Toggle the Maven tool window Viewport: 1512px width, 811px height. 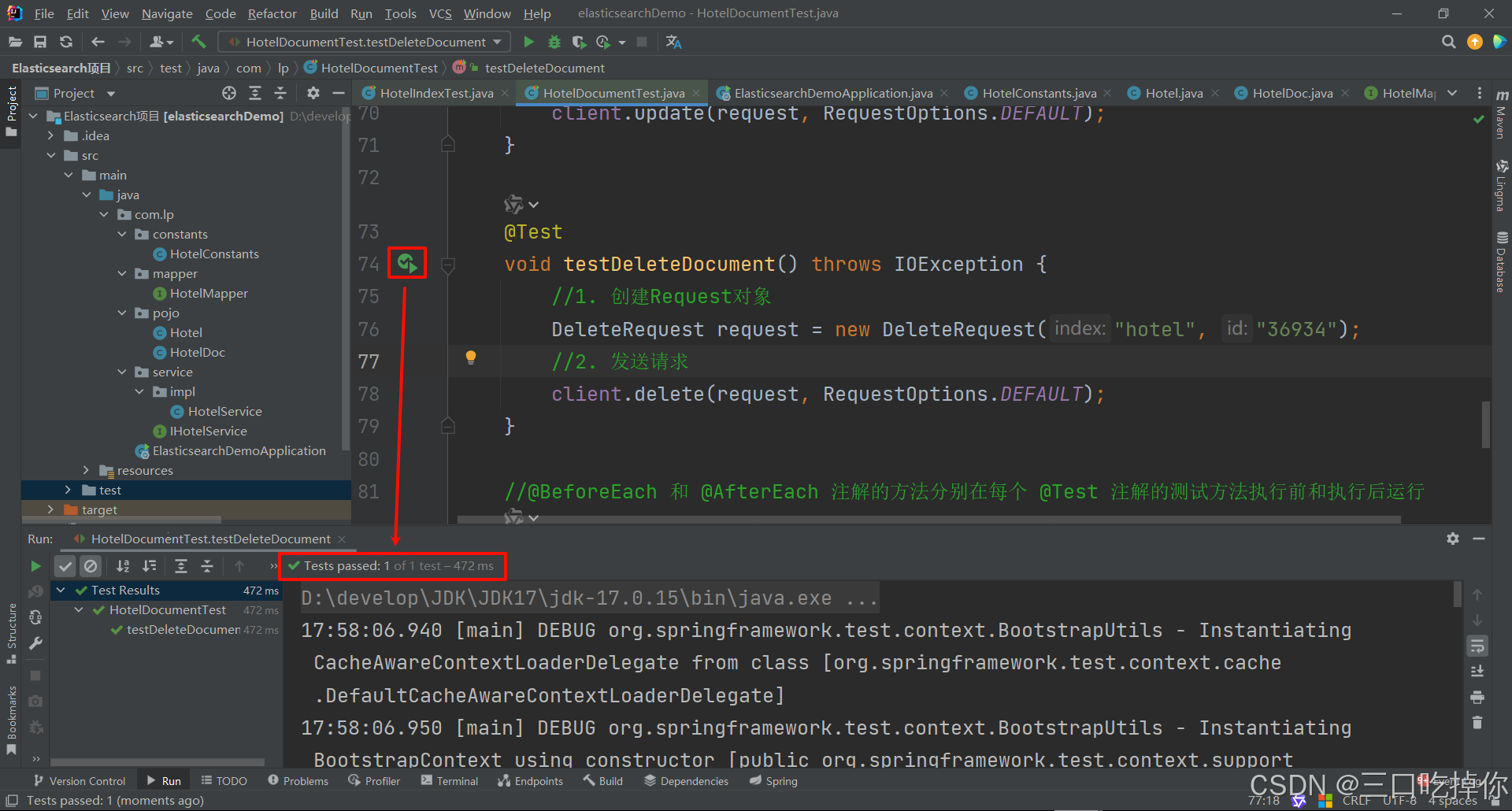point(1501,116)
